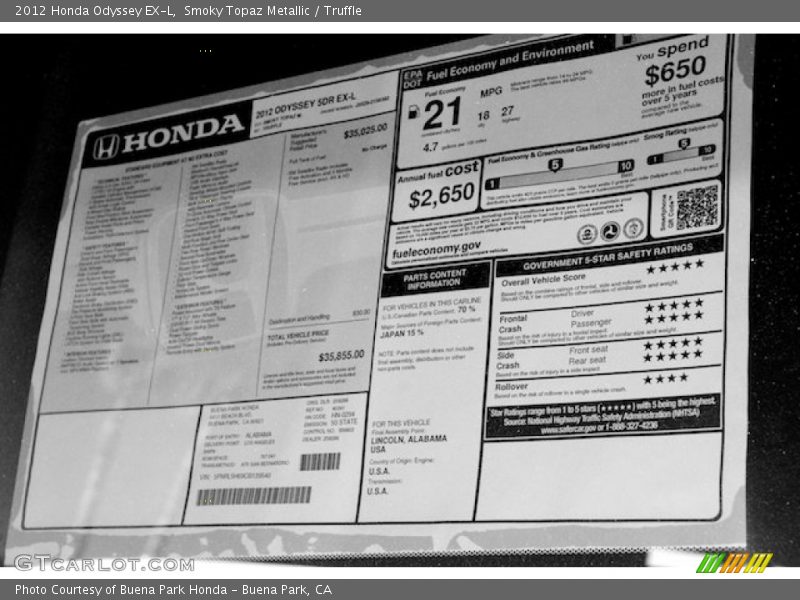Click the Honda H emblem logo
800x600 pixels.
106,147
